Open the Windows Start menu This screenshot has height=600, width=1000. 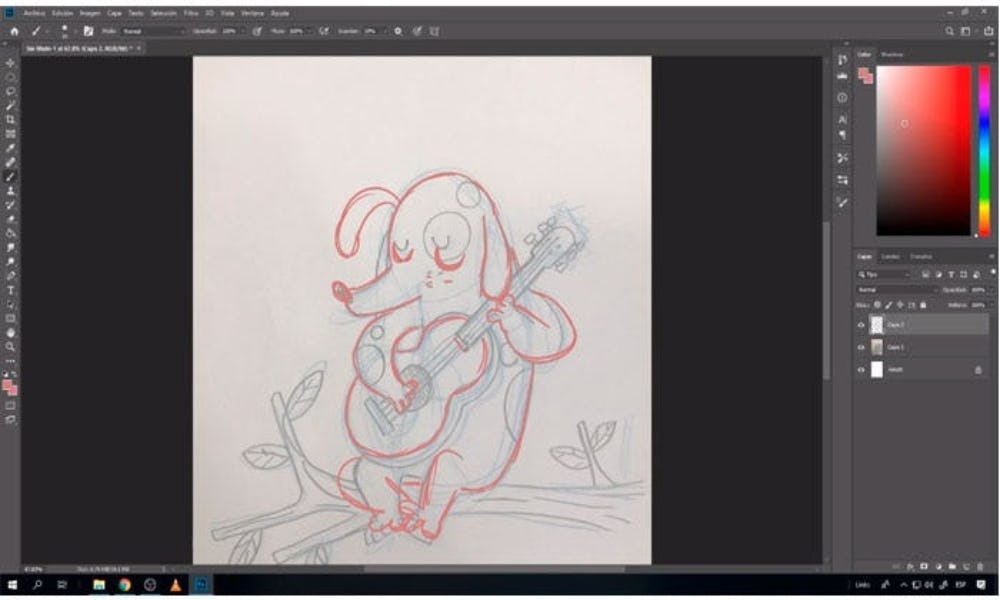click(14, 584)
